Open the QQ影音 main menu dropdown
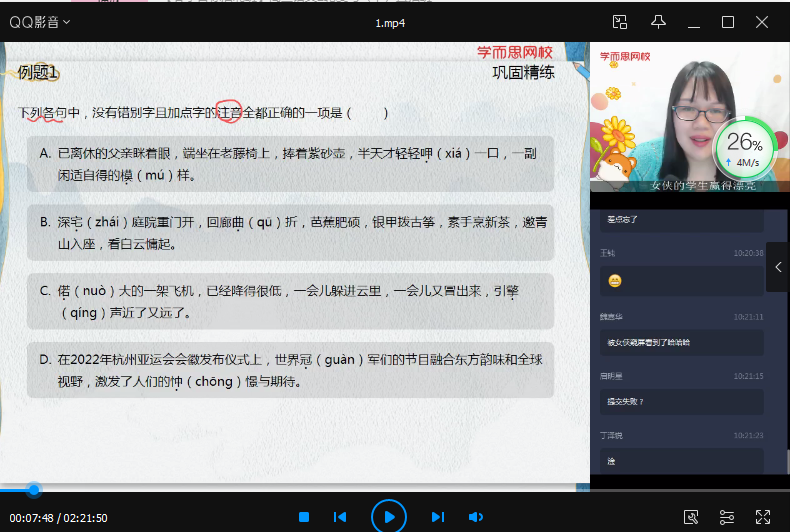 40,22
